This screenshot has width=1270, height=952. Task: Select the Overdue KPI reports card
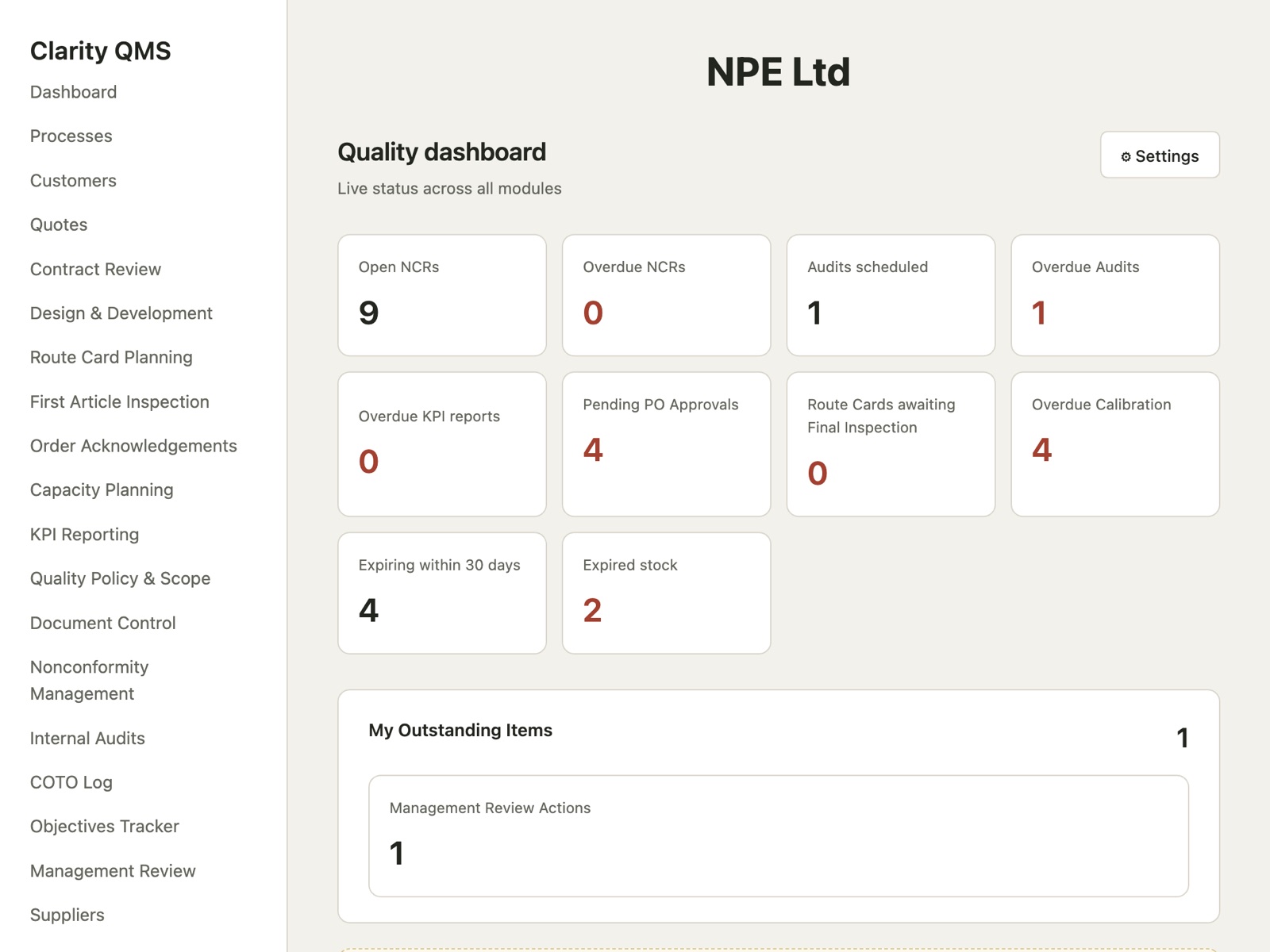[442, 444]
